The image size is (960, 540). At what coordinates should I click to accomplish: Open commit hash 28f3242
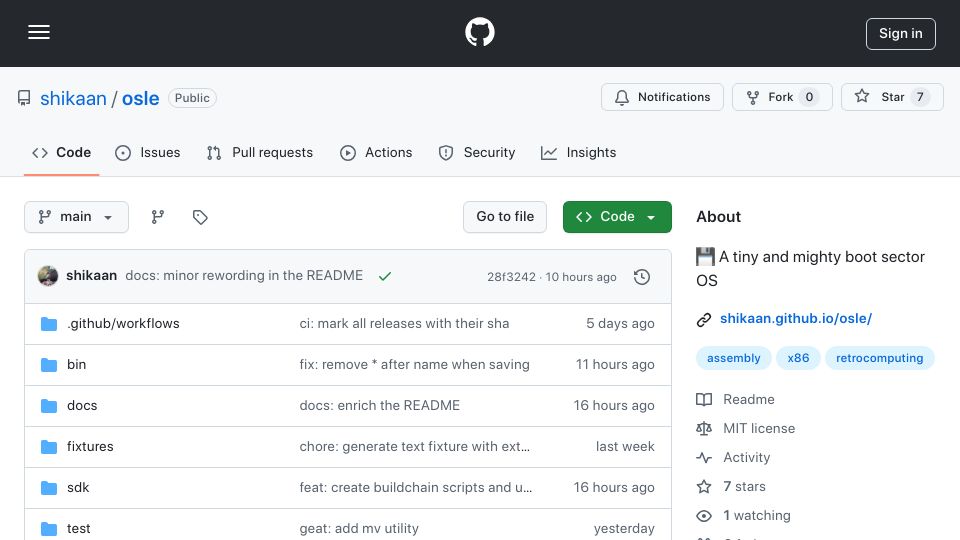point(511,277)
